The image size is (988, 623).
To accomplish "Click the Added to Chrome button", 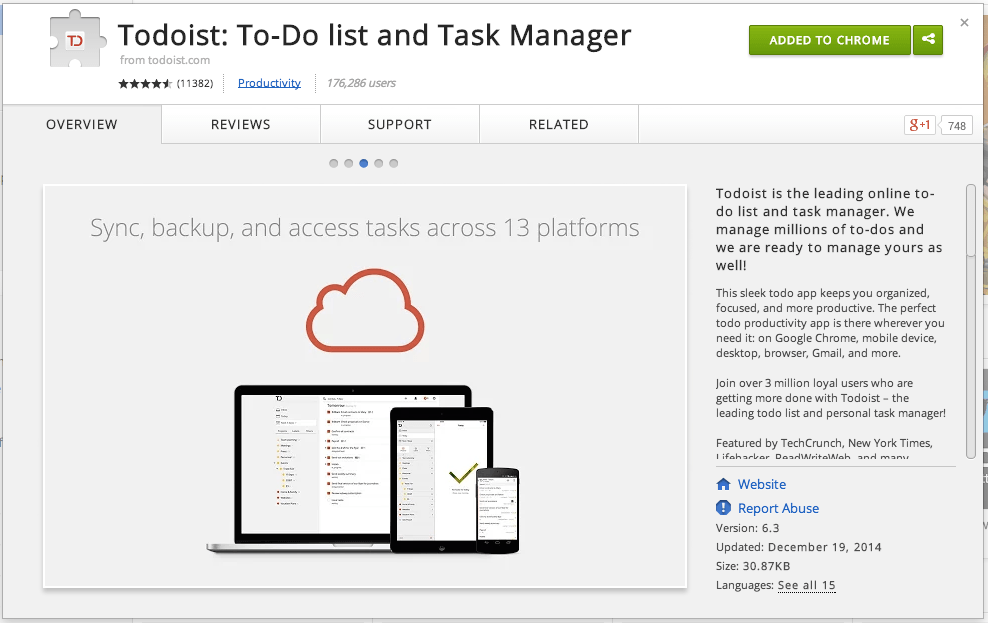I will (x=829, y=40).
